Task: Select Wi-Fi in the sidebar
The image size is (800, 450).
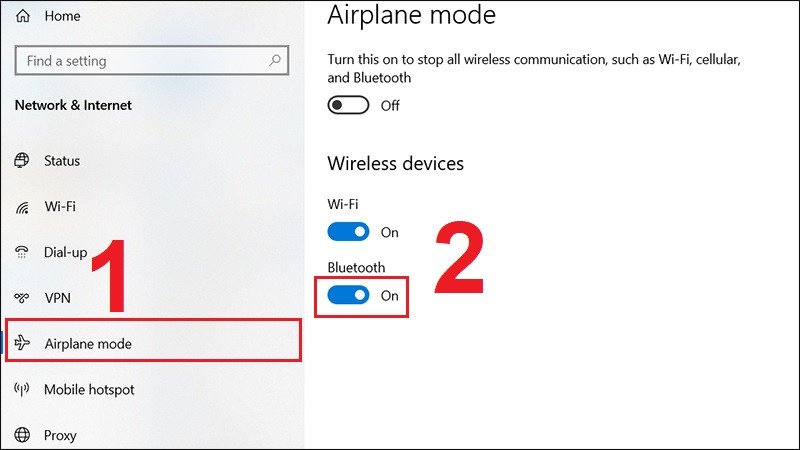Action: [60, 207]
